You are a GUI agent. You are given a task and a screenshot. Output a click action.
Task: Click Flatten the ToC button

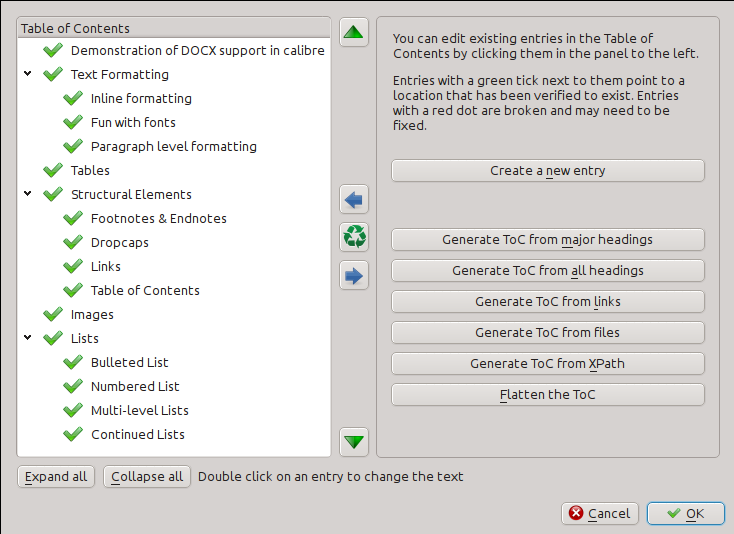(547, 395)
